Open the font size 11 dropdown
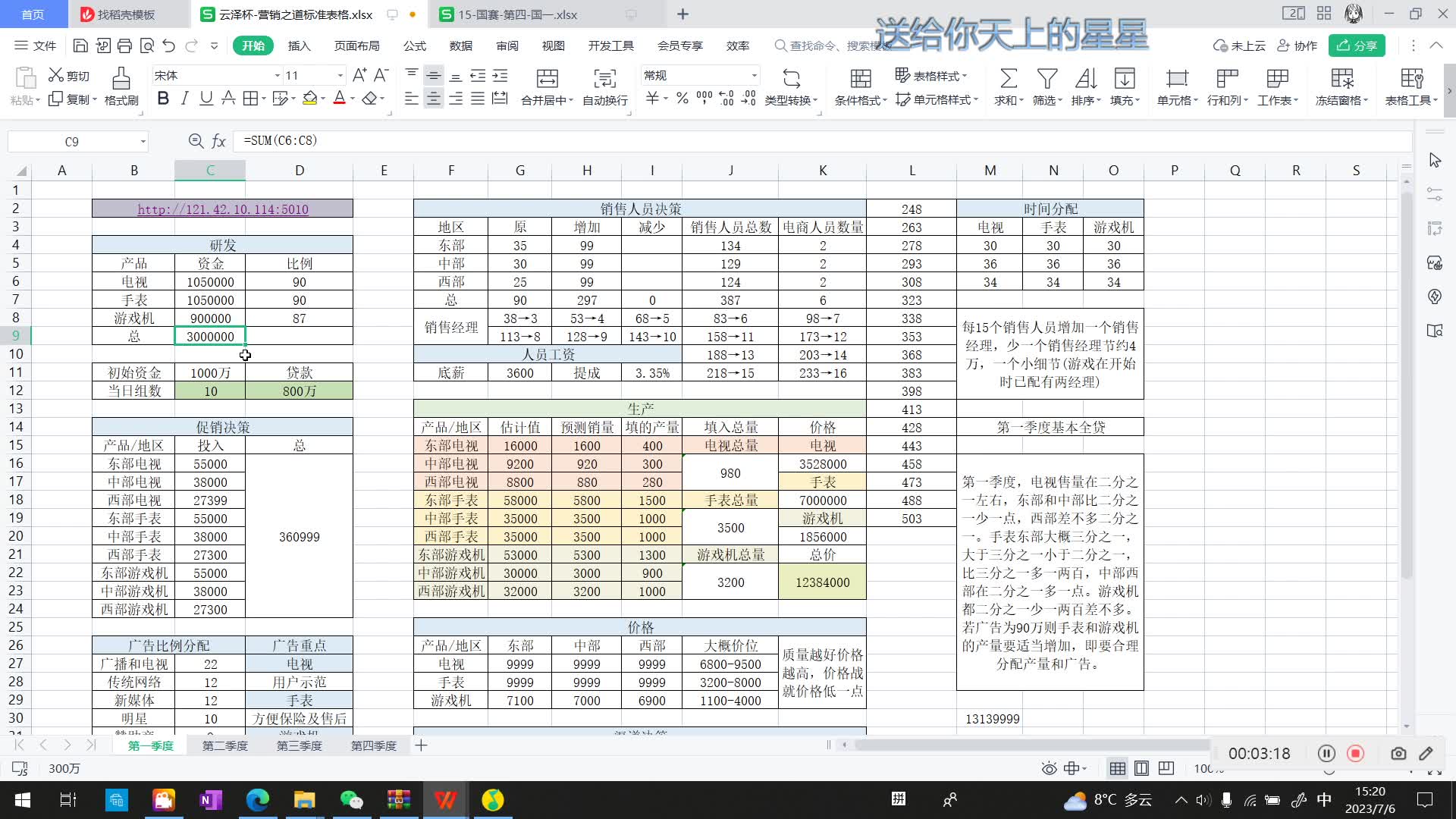This screenshot has width=1456, height=819. pos(340,75)
